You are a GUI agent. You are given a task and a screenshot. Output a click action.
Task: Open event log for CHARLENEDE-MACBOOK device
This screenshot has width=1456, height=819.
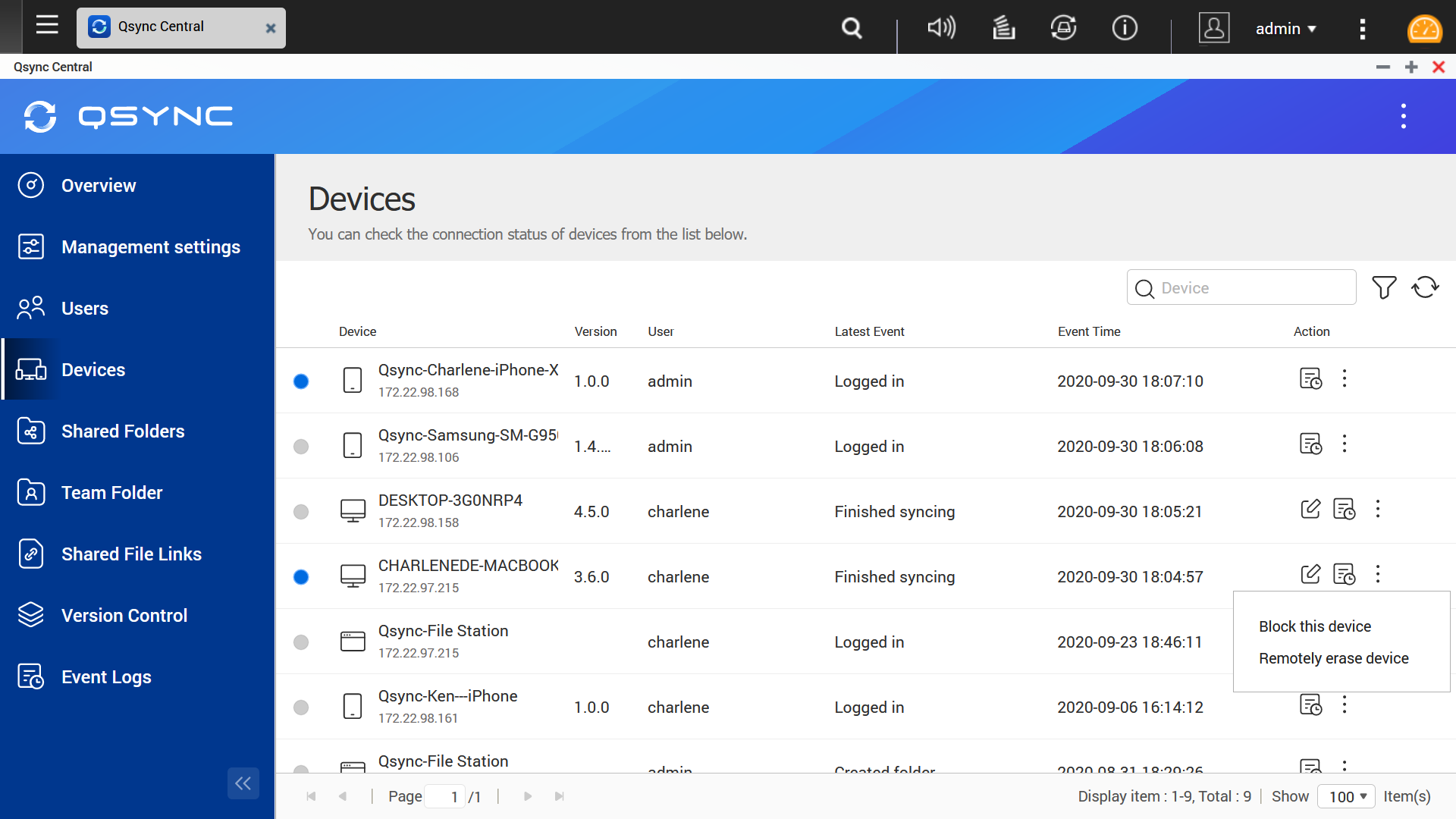click(x=1344, y=574)
